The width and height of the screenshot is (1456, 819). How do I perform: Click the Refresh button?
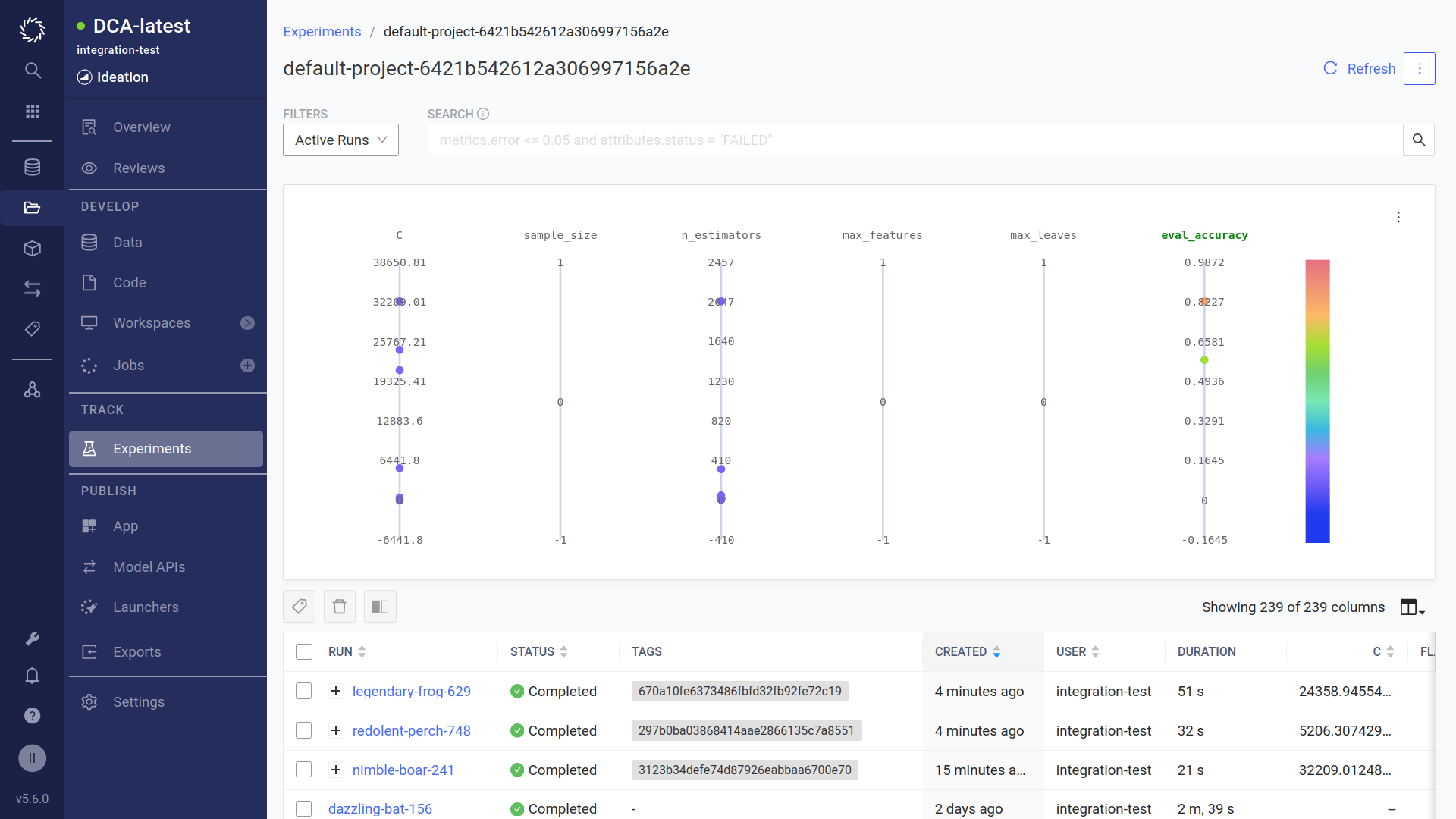[x=1360, y=68]
